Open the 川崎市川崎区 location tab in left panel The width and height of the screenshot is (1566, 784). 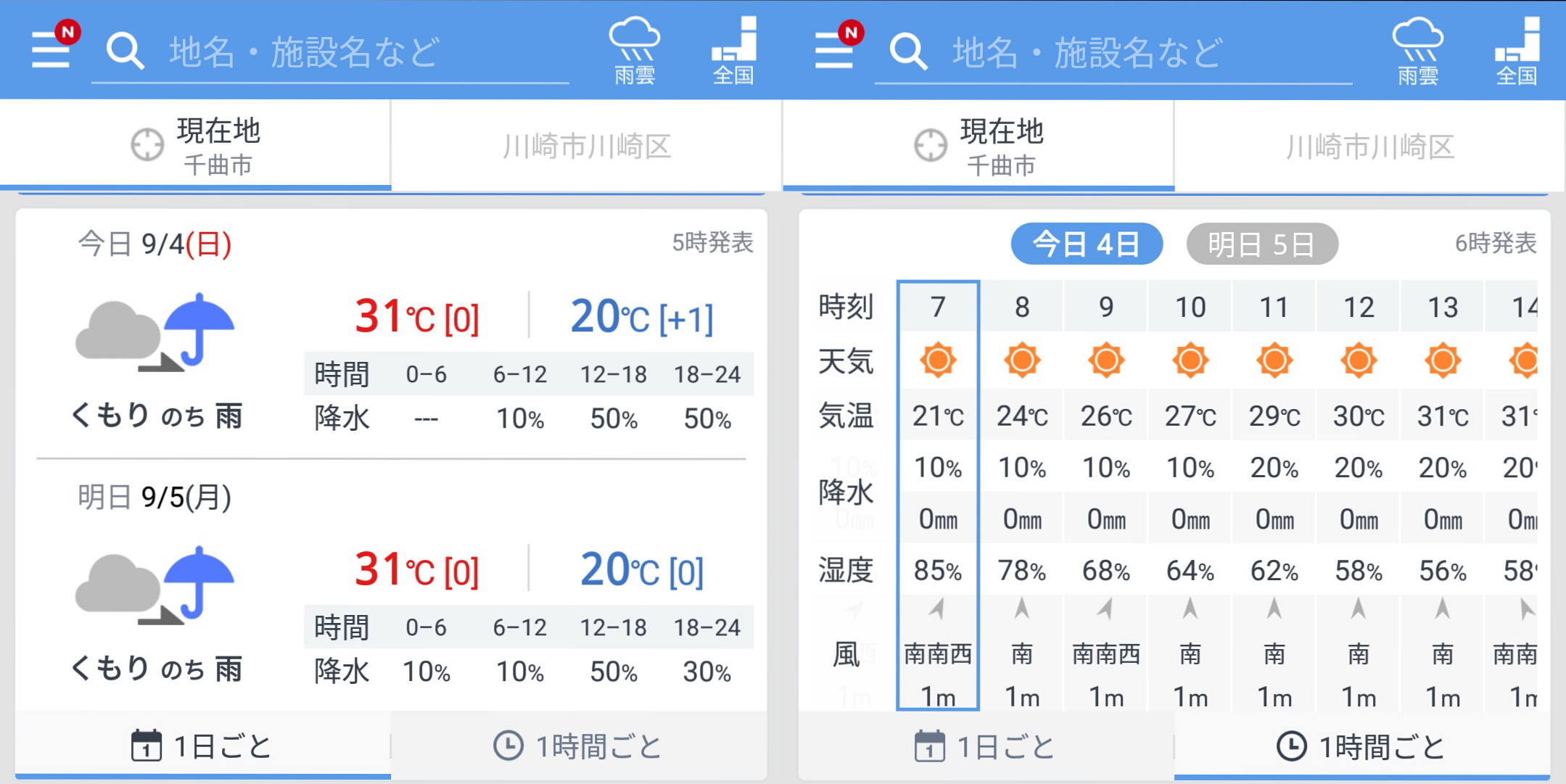586,146
